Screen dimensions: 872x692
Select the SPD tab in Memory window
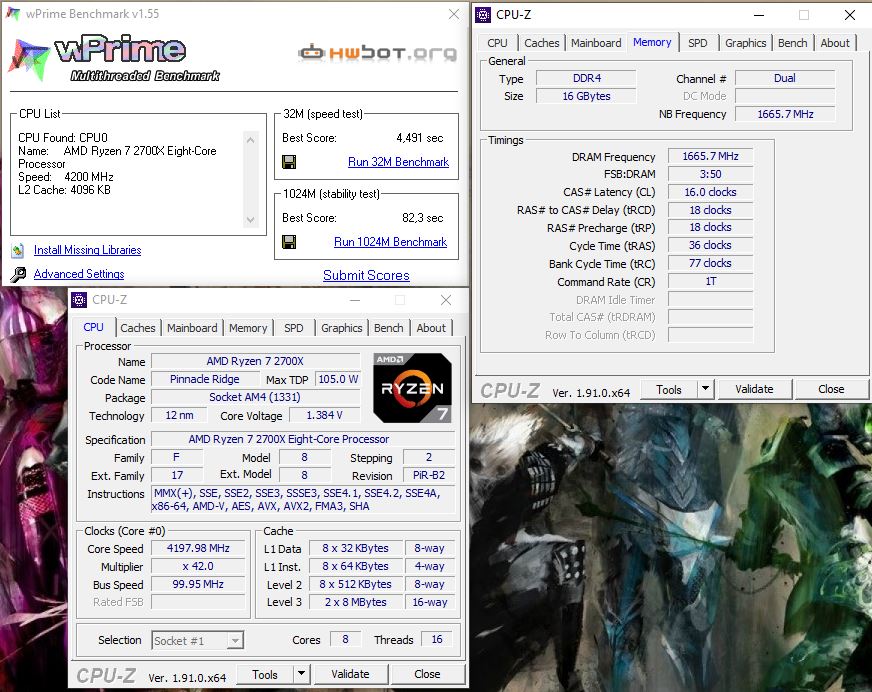point(697,43)
